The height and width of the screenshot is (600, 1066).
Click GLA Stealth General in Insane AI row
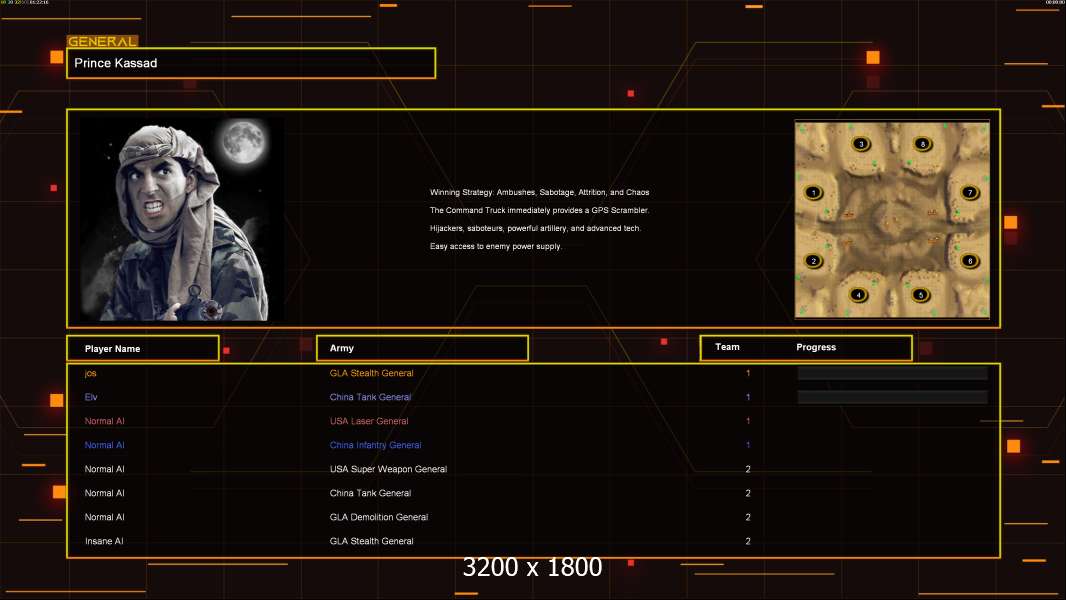click(371, 541)
